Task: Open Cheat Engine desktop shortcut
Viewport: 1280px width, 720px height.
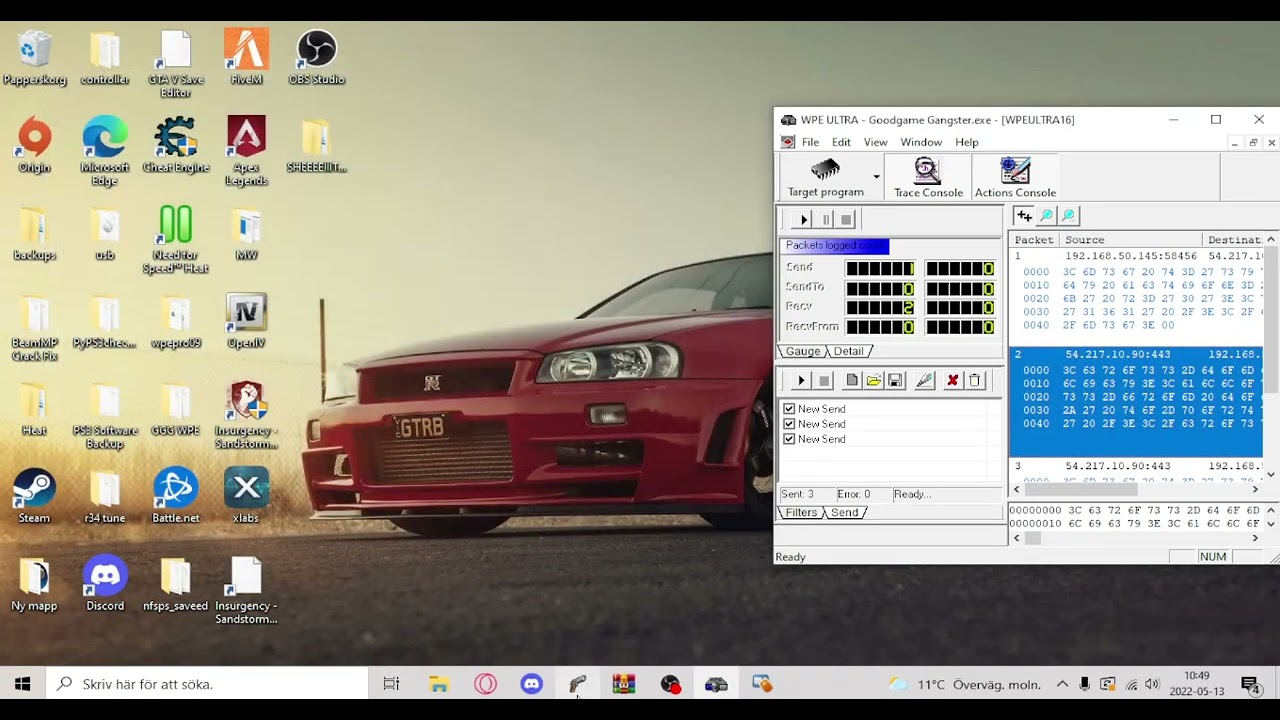Action: (176, 145)
